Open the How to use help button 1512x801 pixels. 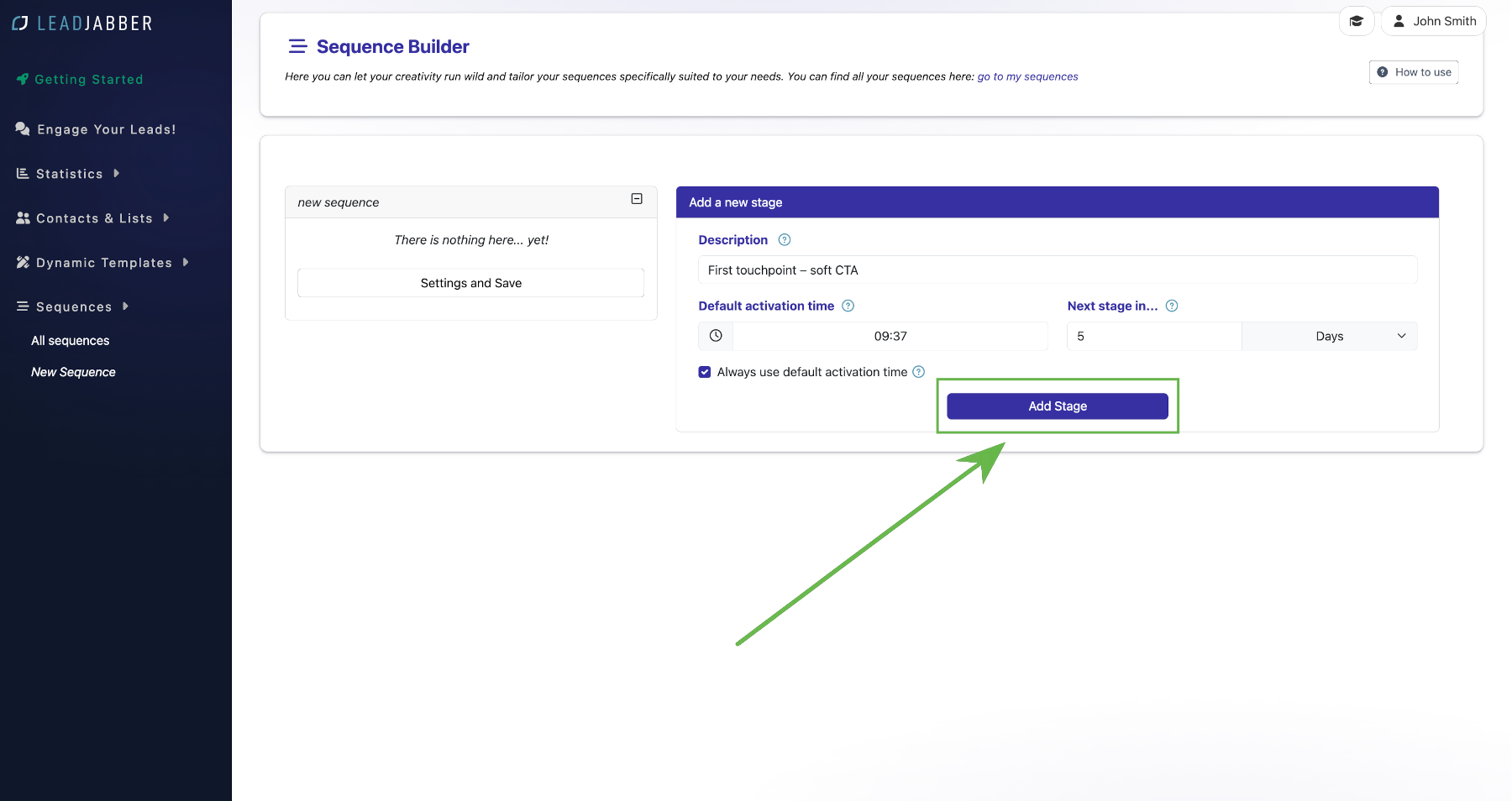[1414, 72]
